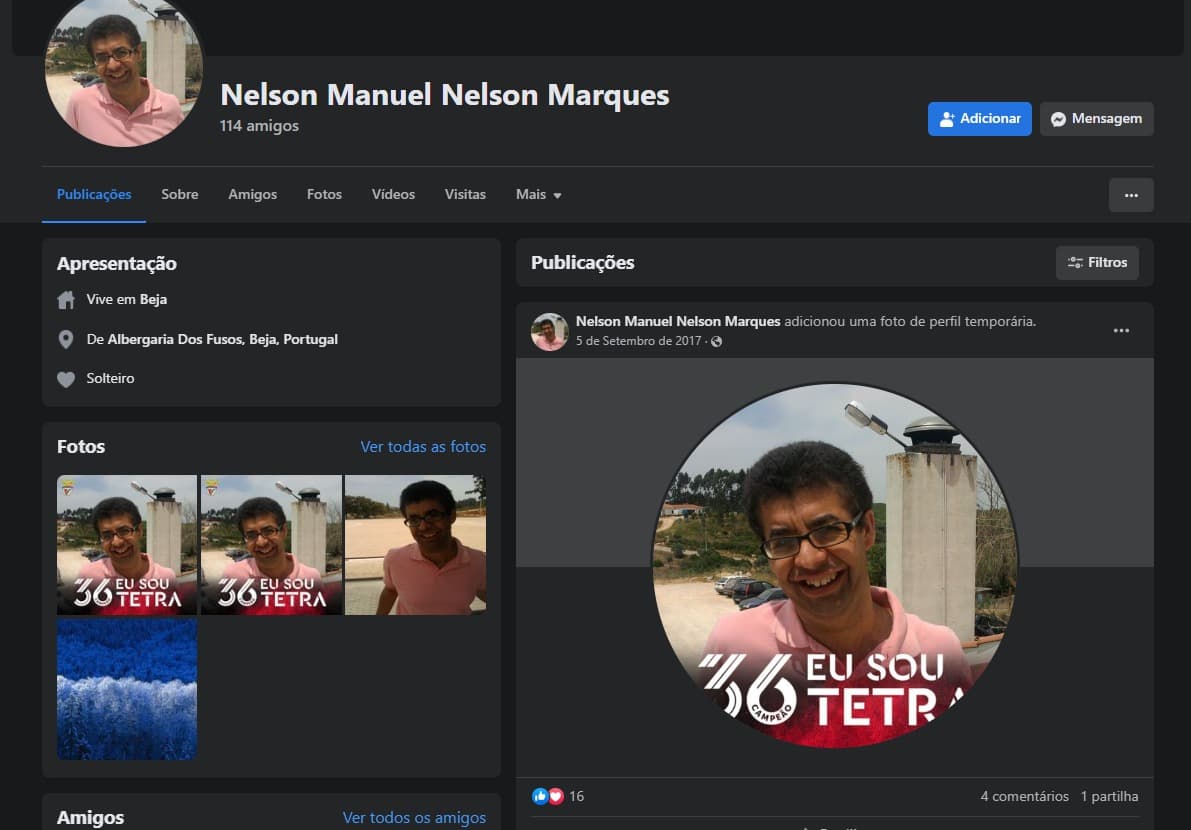Click Beja in Vive em line
Viewport: 1191px width, 830px height.
(153, 299)
